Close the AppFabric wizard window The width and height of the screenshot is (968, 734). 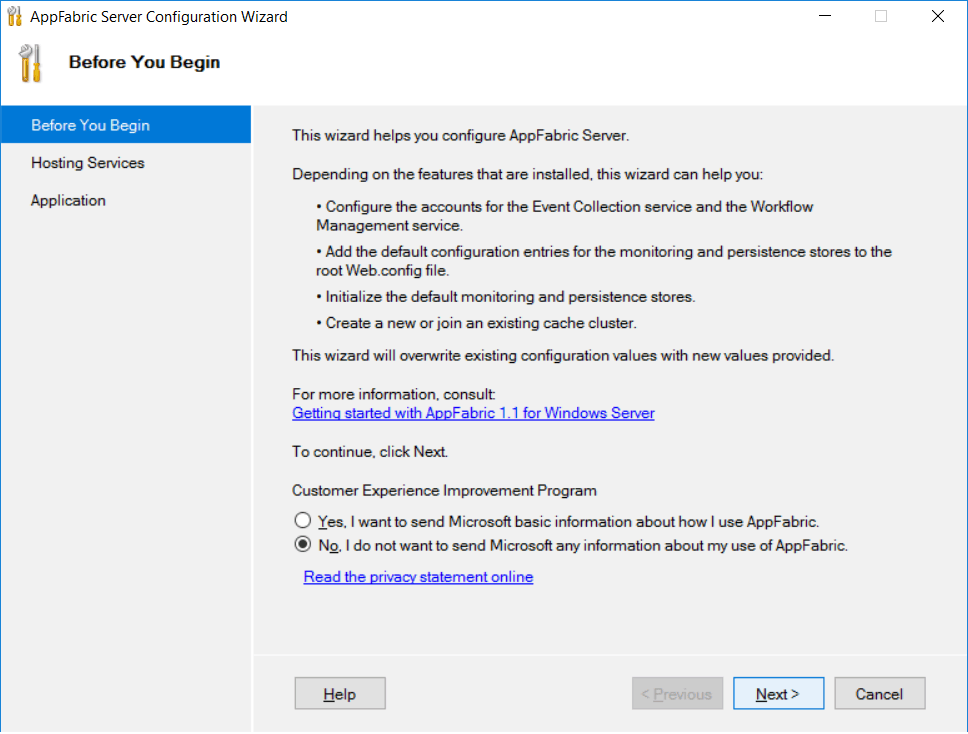[x=938, y=16]
